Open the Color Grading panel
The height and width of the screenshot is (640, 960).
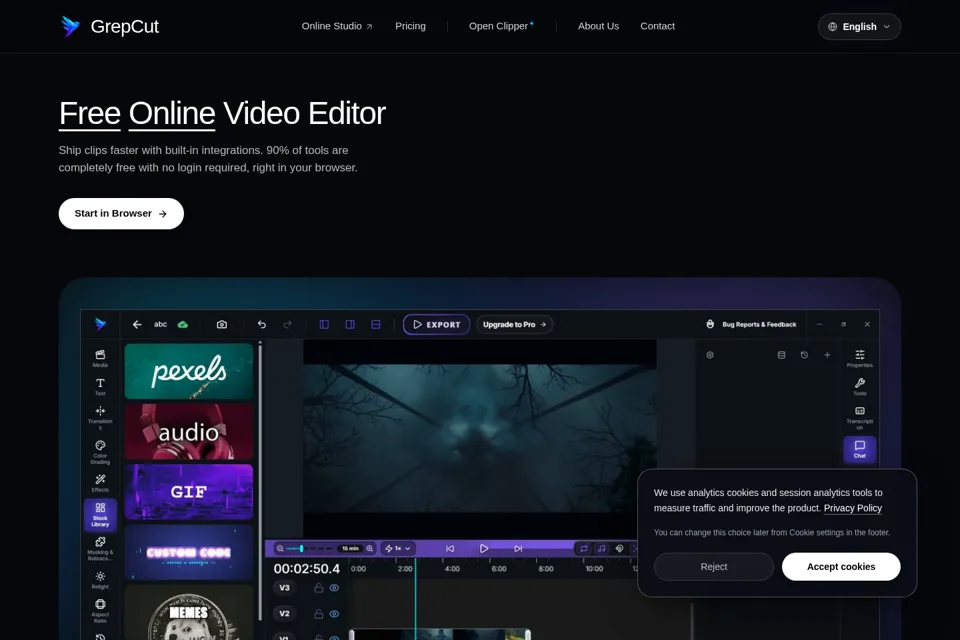coord(100,452)
